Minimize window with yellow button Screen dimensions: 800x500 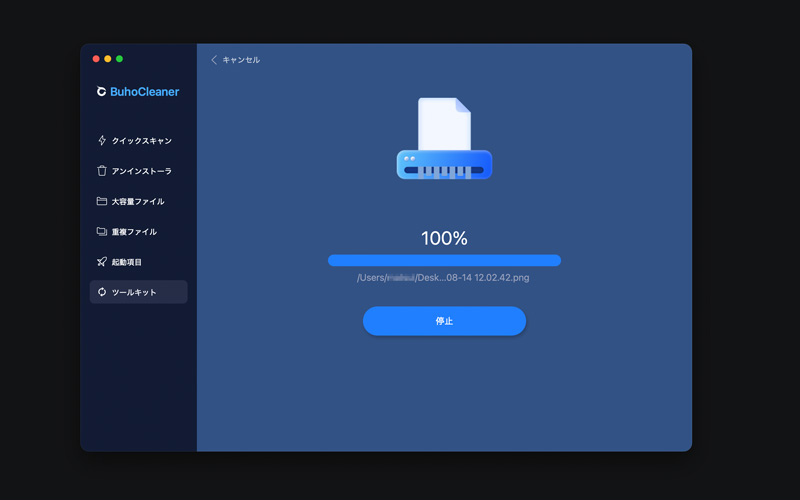click(x=108, y=59)
